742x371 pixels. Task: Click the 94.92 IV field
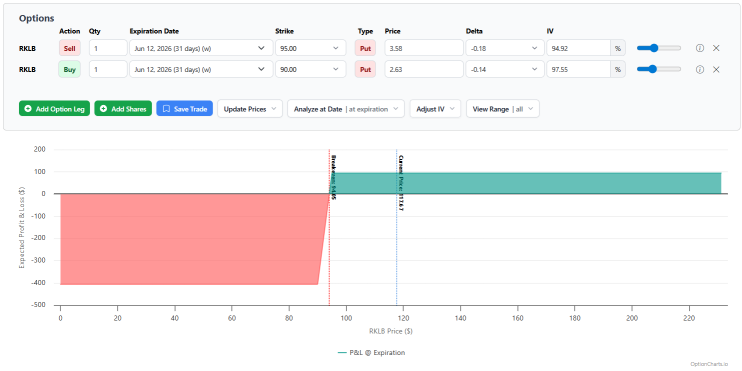pyautogui.click(x=578, y=48)
